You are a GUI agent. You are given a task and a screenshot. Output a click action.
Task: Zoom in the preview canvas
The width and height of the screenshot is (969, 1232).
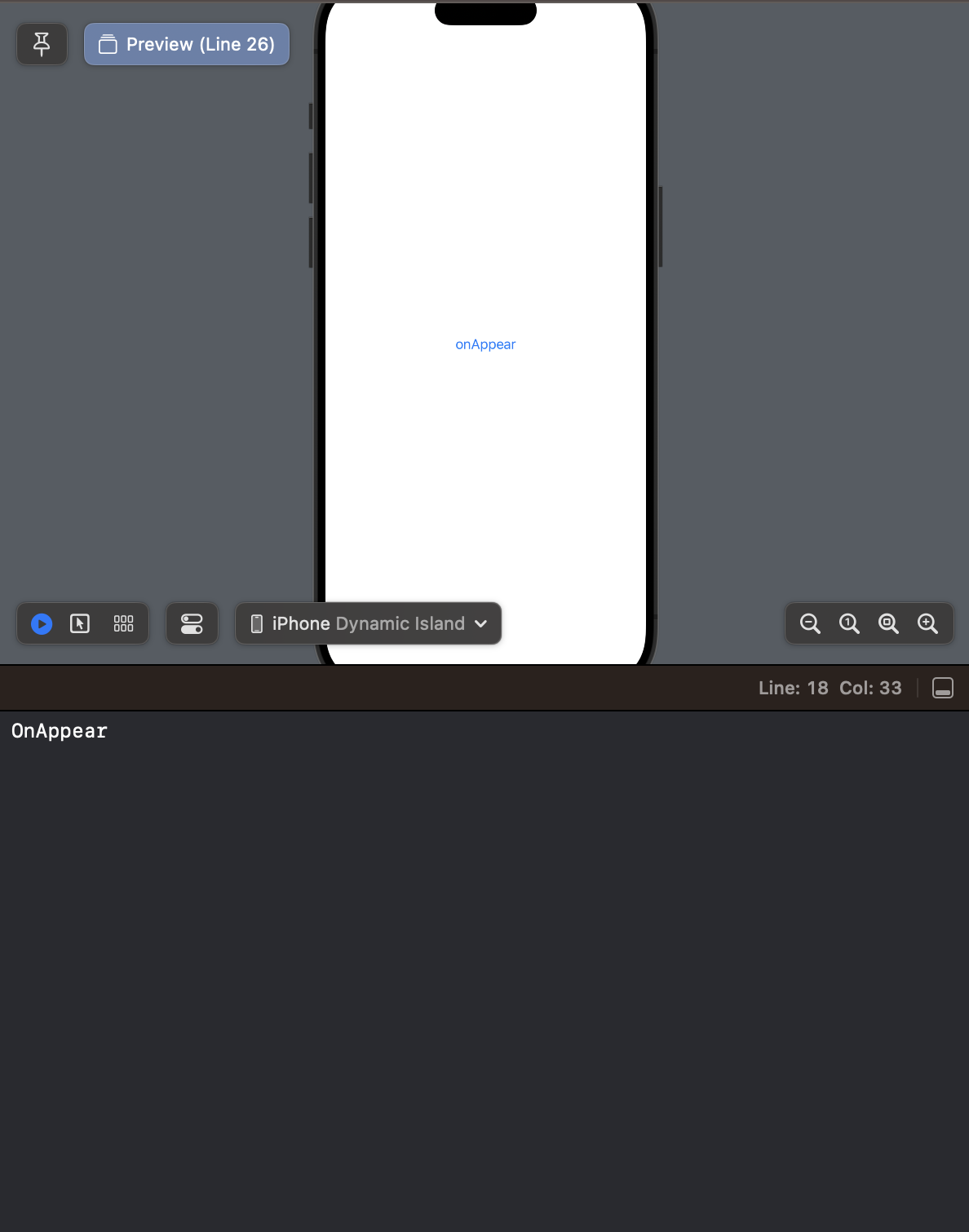[927, 624]
